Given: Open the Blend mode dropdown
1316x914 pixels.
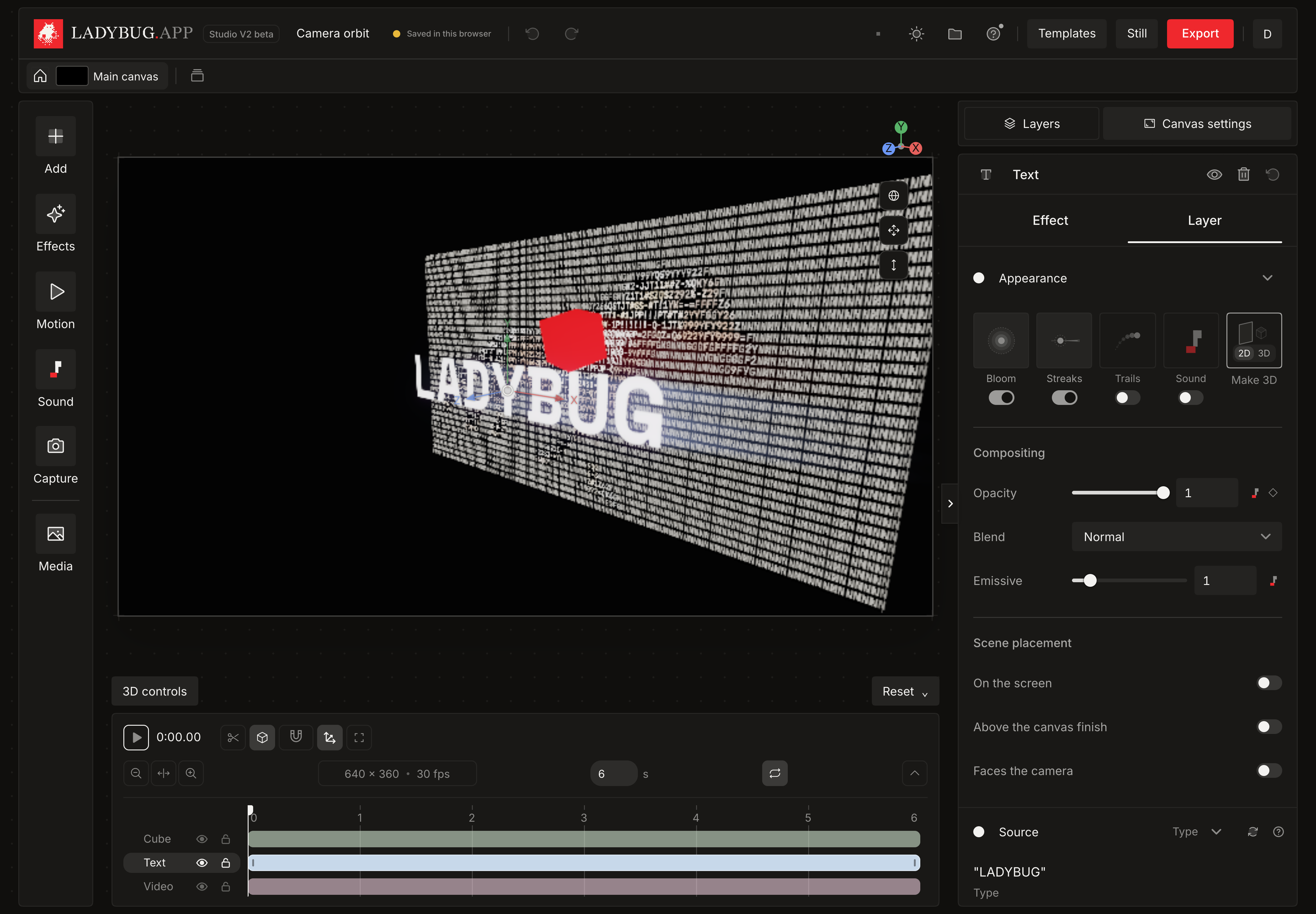Looking at the screenshot, I should coord(1176,537).
